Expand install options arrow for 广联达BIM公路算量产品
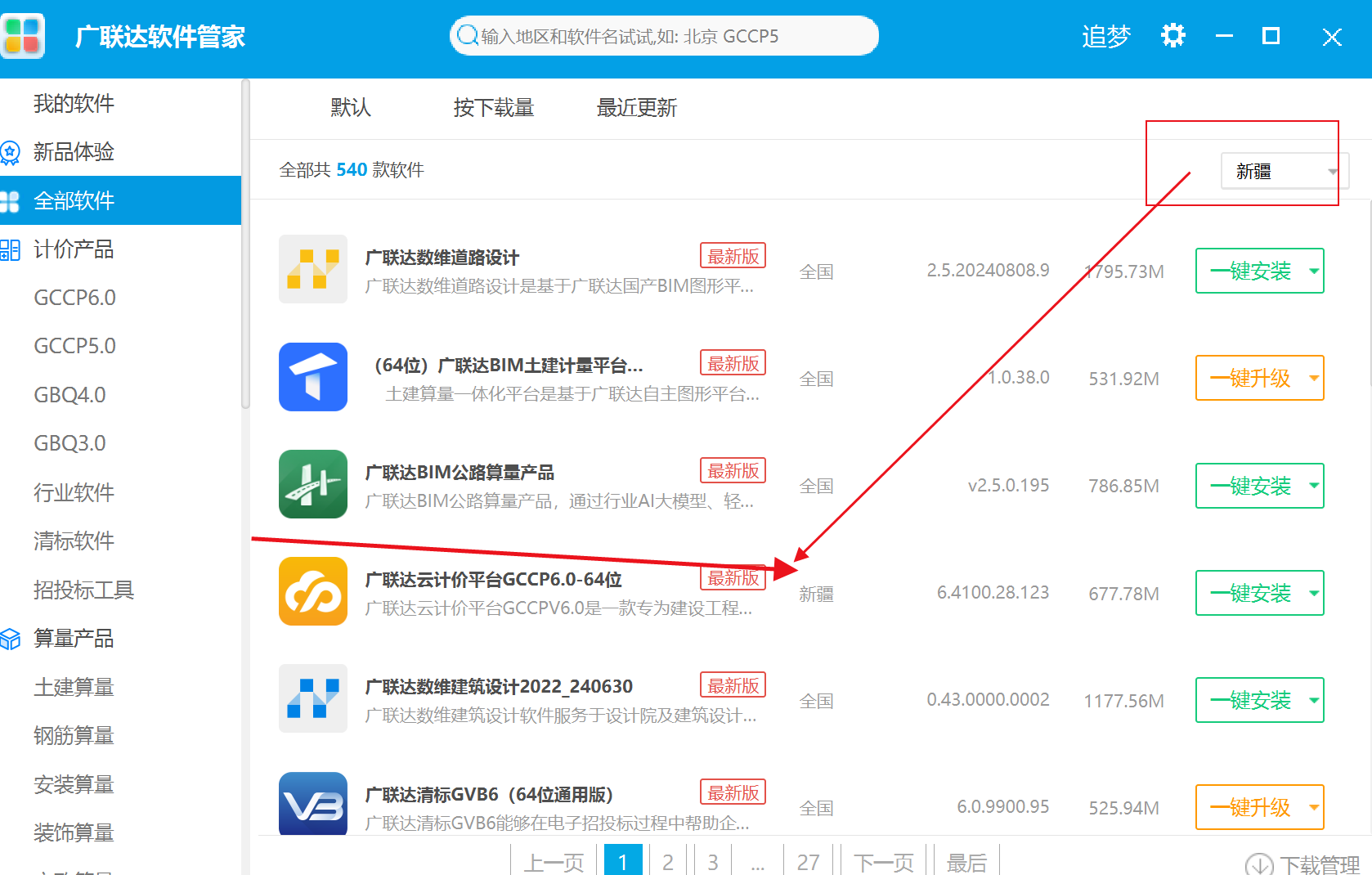 coord(1314,486)
